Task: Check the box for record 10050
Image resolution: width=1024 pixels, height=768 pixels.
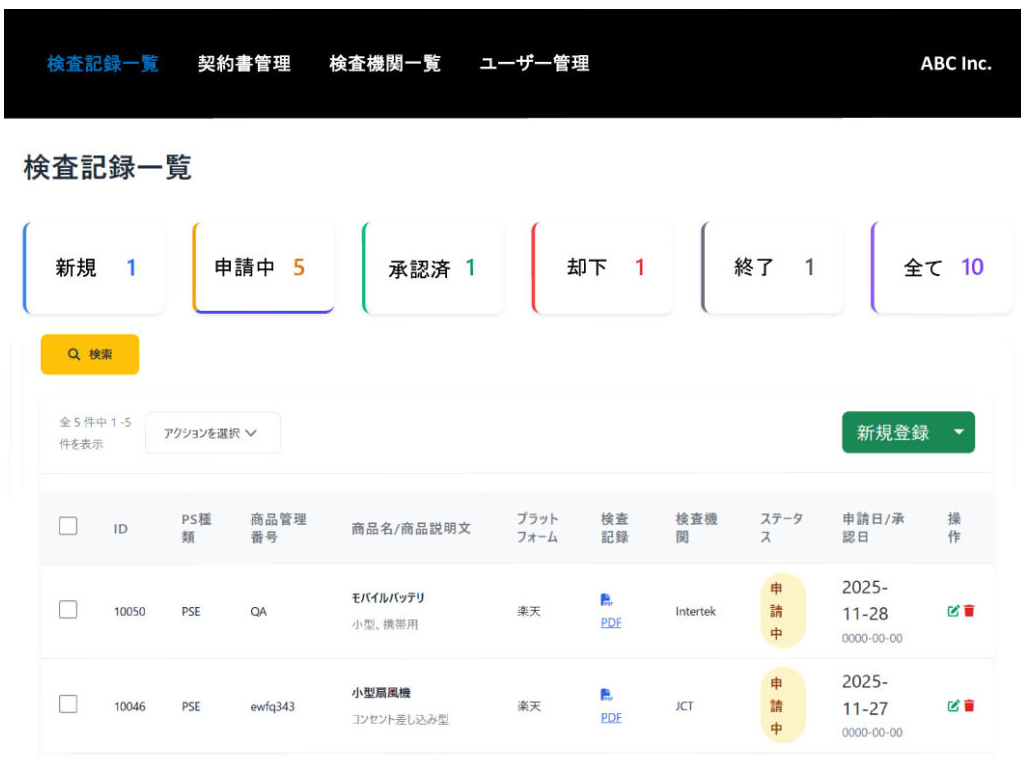Action: tap(68, 610)
